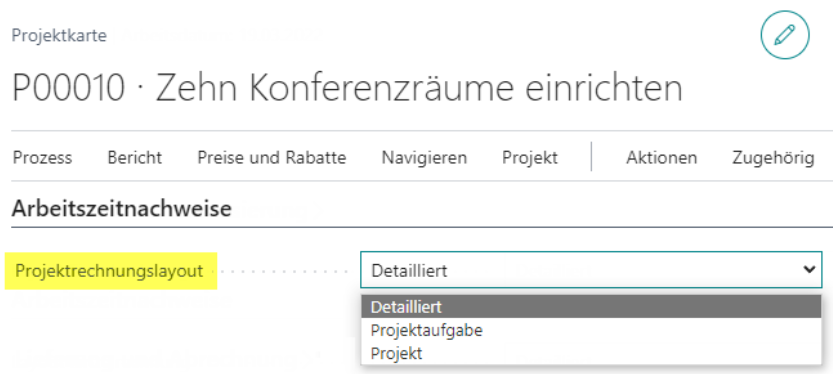Collapse the Arbeitszeitnachweise section header
The image size is (833, 374).
point(122,209)
